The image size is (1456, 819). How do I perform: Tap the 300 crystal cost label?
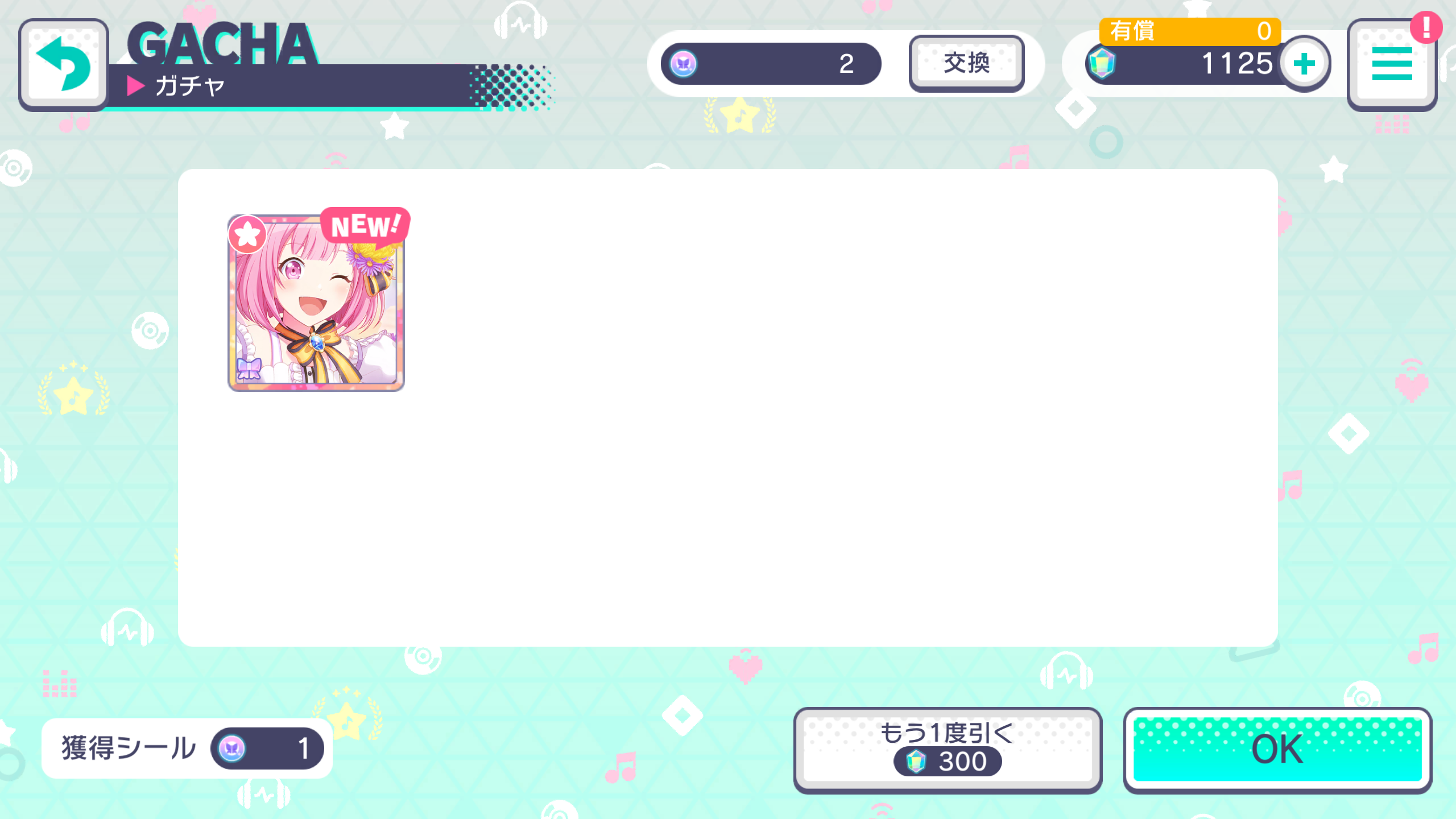[x=948, y=762]
